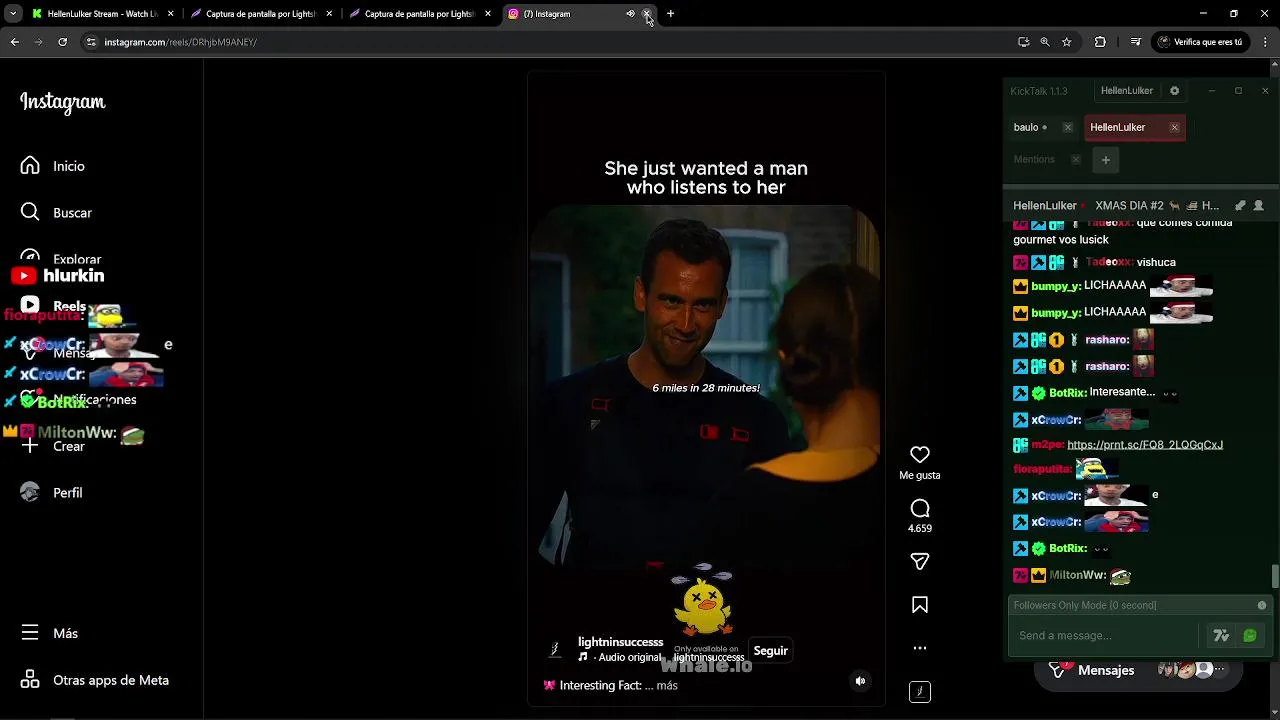Add a new chatroom with plus button
Screen dimensions: 1280x720
tap(1106, 159)
